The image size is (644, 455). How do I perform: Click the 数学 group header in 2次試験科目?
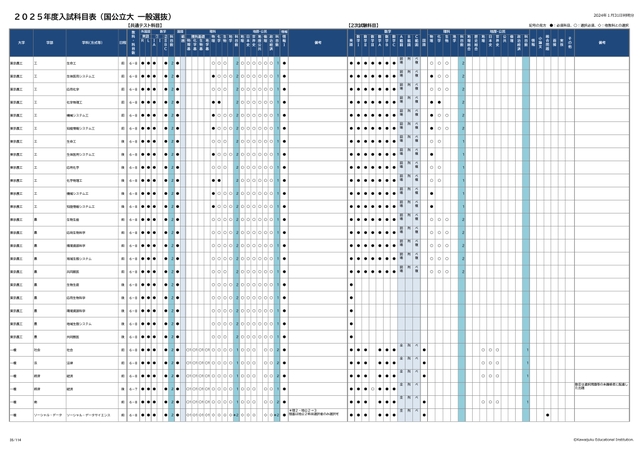coord(377,31)
